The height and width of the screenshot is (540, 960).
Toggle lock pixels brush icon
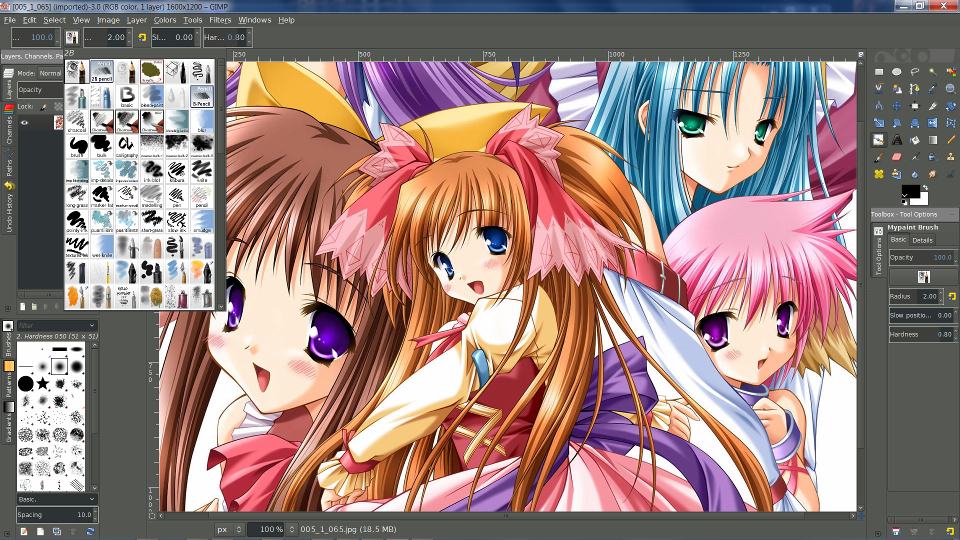pos(43,107)
